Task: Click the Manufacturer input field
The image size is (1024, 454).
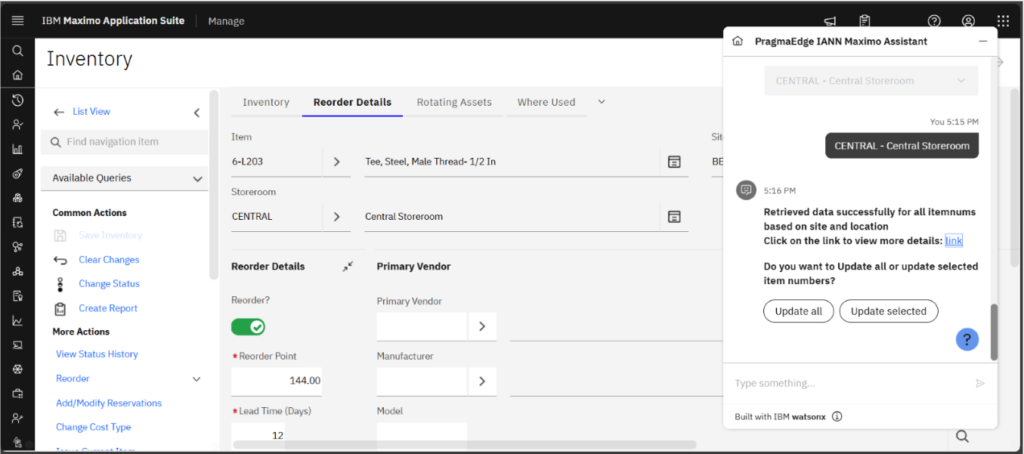Action: (x=422, y=381)
